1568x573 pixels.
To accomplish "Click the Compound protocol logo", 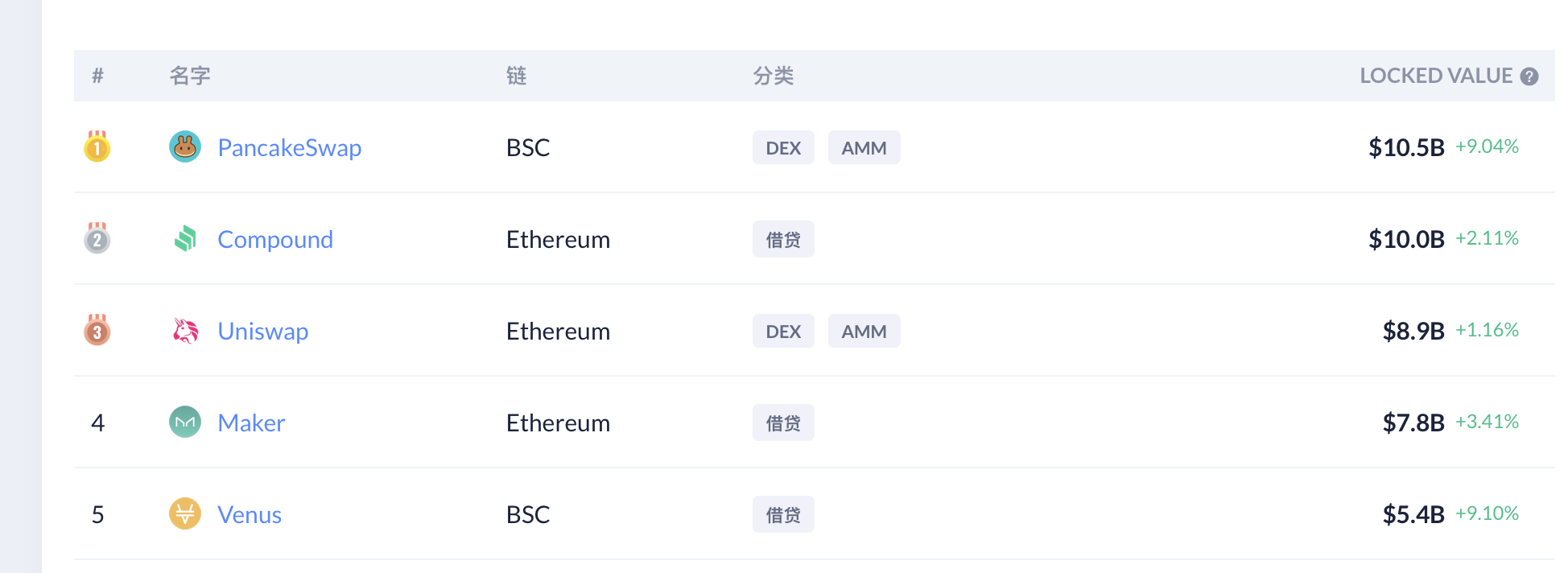I will click(x=184, y=239).
